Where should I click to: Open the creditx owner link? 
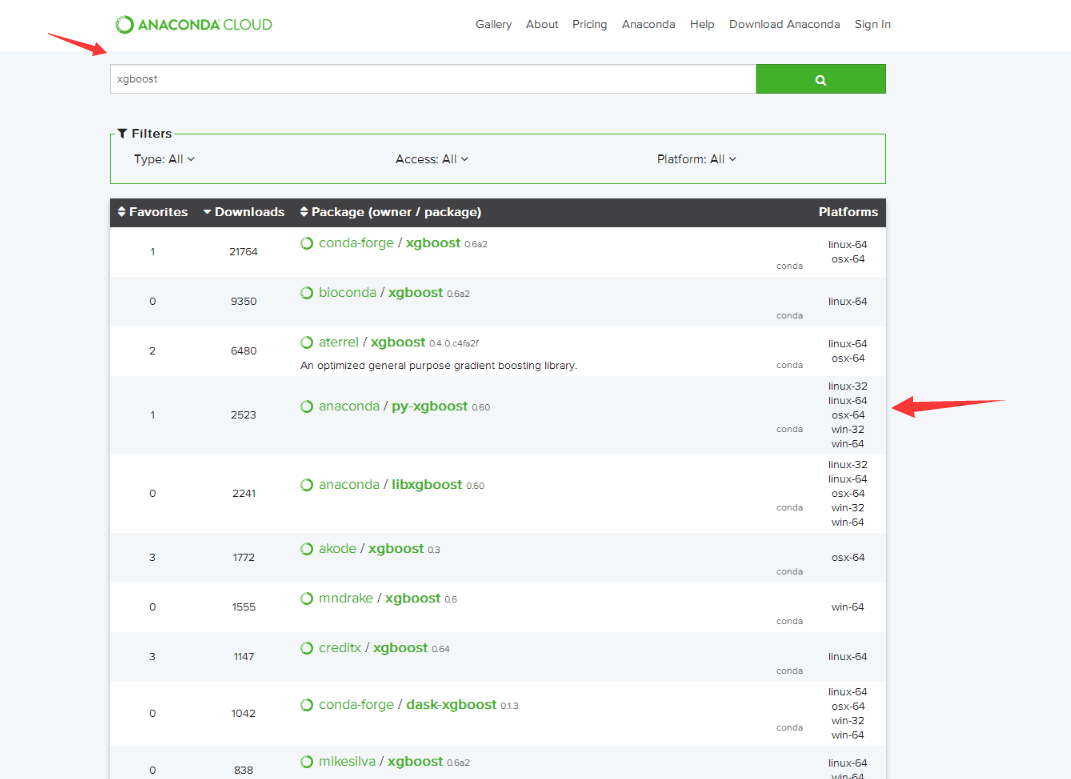[x=339, y=648]
